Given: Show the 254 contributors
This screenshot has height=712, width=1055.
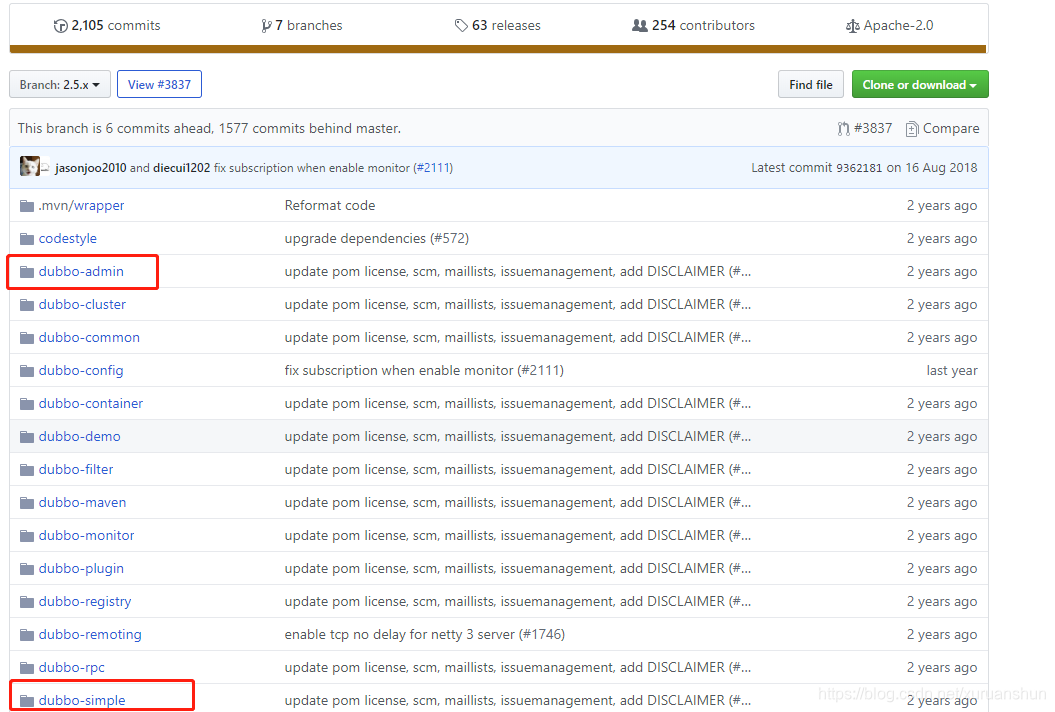Looking at the screenshot, I should [694, 26].
